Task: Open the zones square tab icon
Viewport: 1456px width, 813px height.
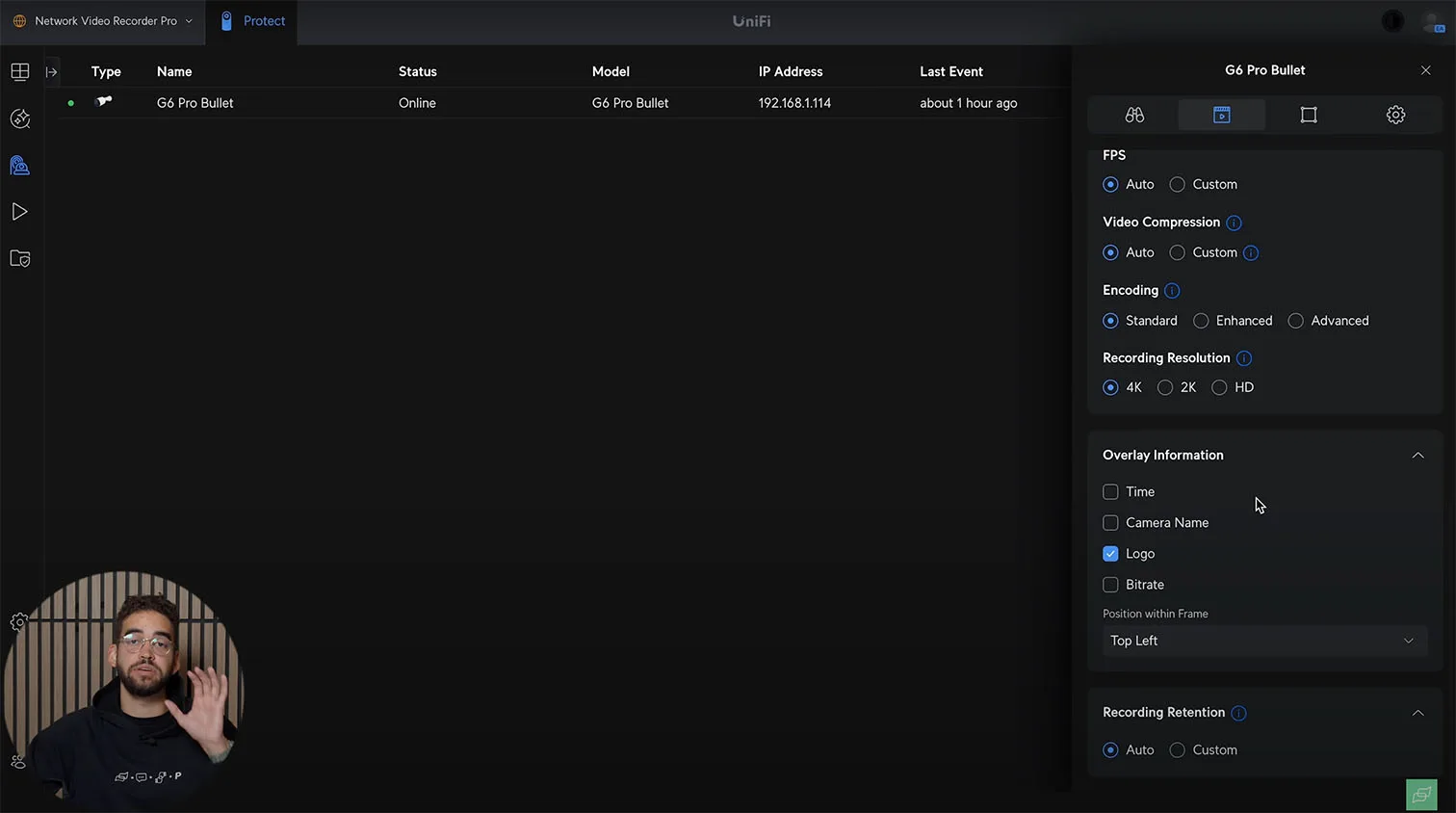Action: [x=1309, y=115]
